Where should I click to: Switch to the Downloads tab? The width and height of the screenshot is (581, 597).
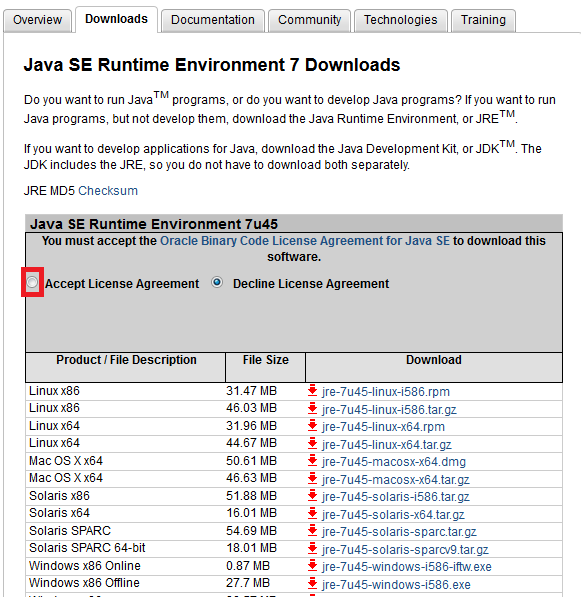pos(116,19)
